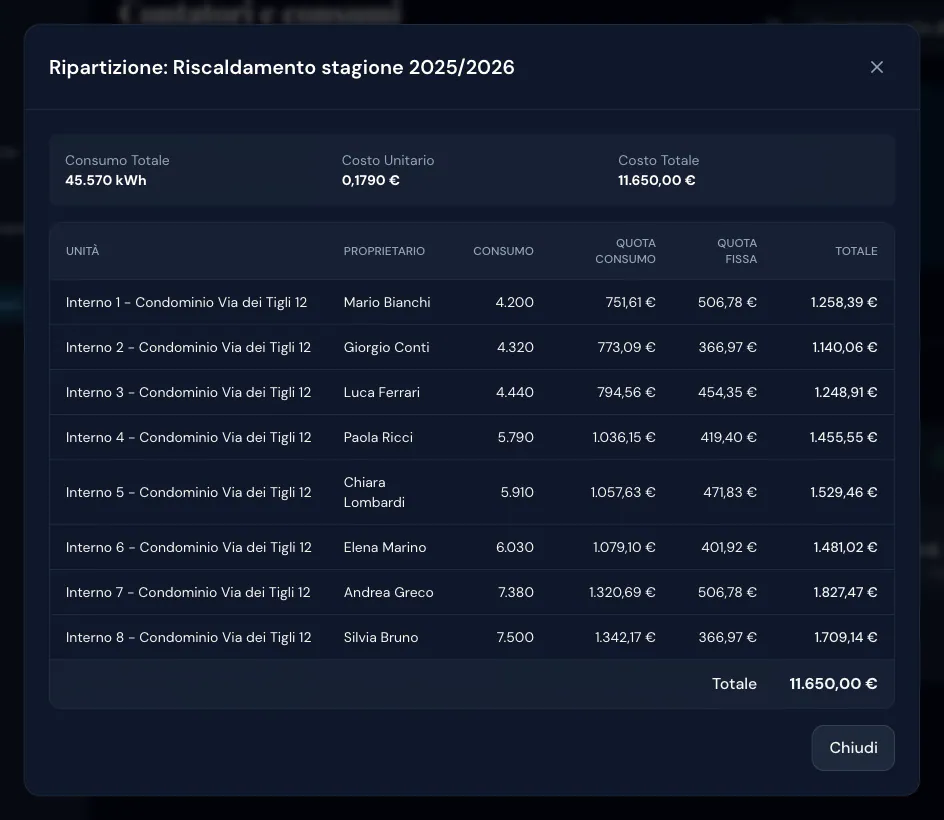Click the TOTALE column header
This screenshot has width=944, height=820.
pos(856,251)
